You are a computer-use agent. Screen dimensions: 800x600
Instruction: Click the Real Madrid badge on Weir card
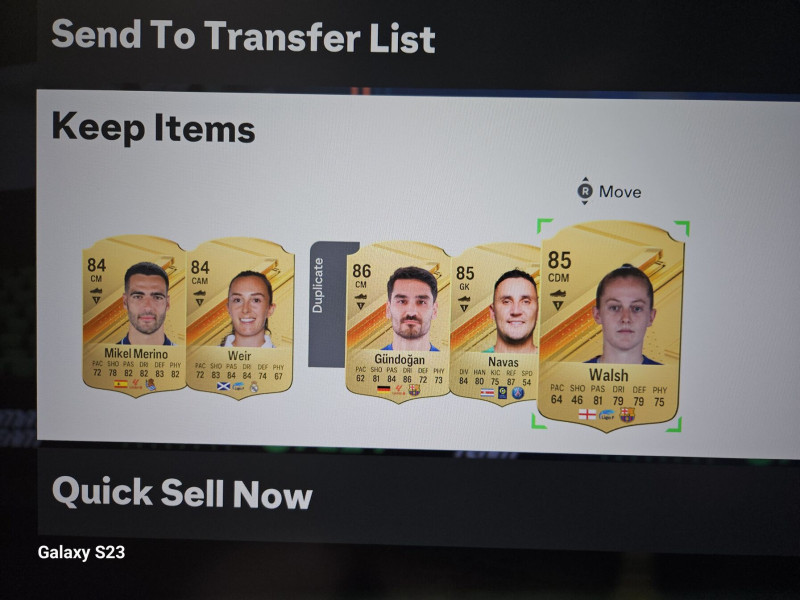pyautogui.click(x=254, y=387)
